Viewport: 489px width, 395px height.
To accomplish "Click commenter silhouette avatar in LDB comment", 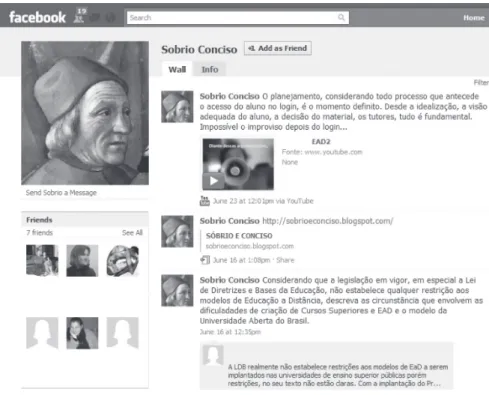I will (213, 355).
